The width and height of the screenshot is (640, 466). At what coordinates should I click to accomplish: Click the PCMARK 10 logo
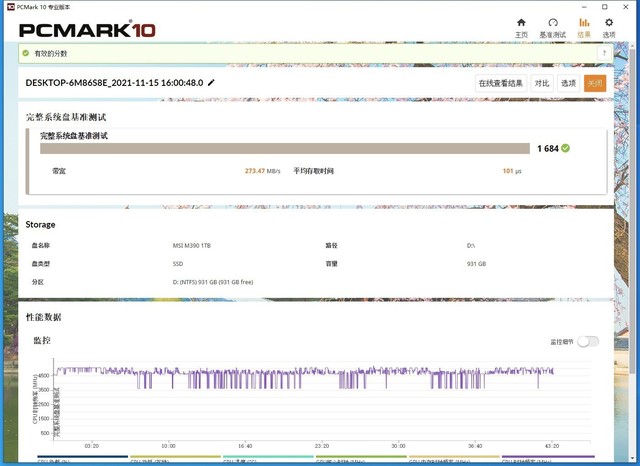coord(87,29)
